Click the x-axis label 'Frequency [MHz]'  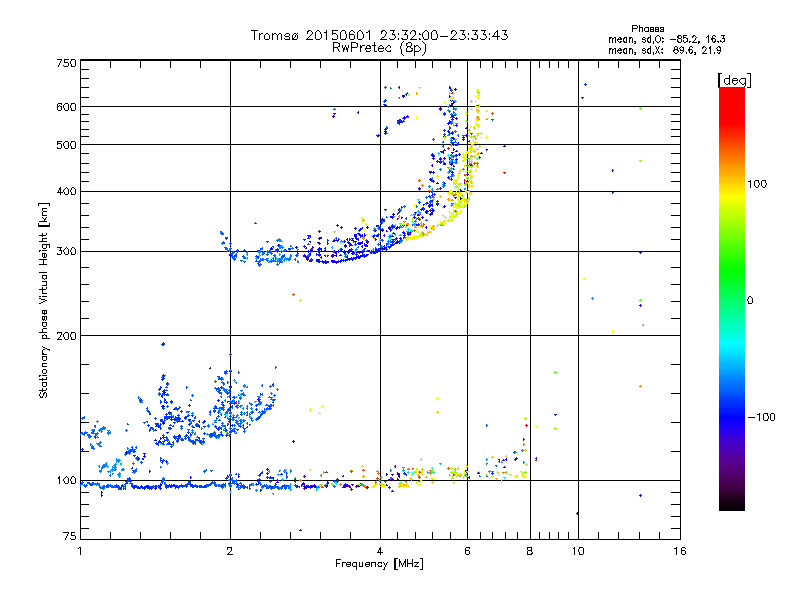[379, 564]
